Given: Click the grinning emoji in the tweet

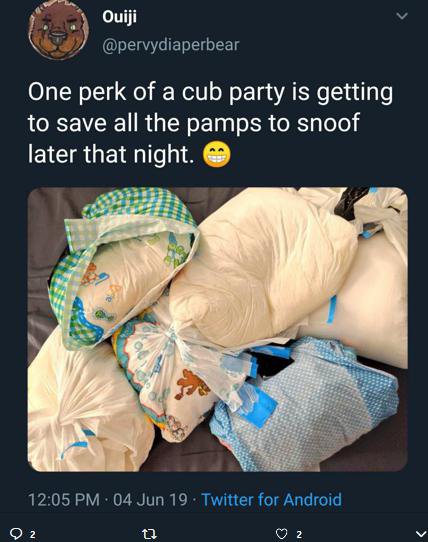Looking at the screenshot, I should (216, 155).
